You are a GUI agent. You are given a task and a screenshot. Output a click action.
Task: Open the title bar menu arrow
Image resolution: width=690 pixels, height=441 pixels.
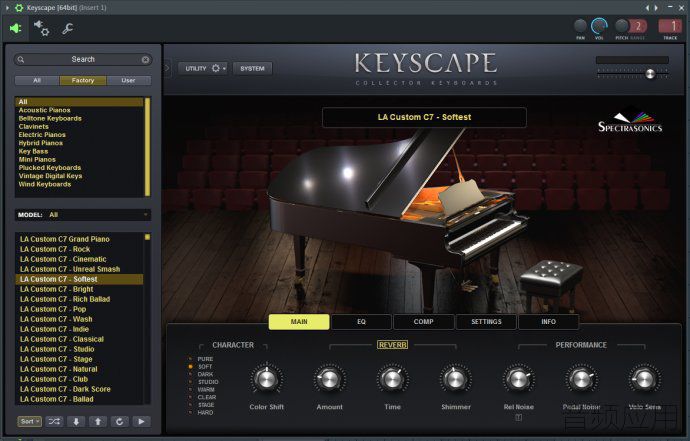[x=7, y=7]
